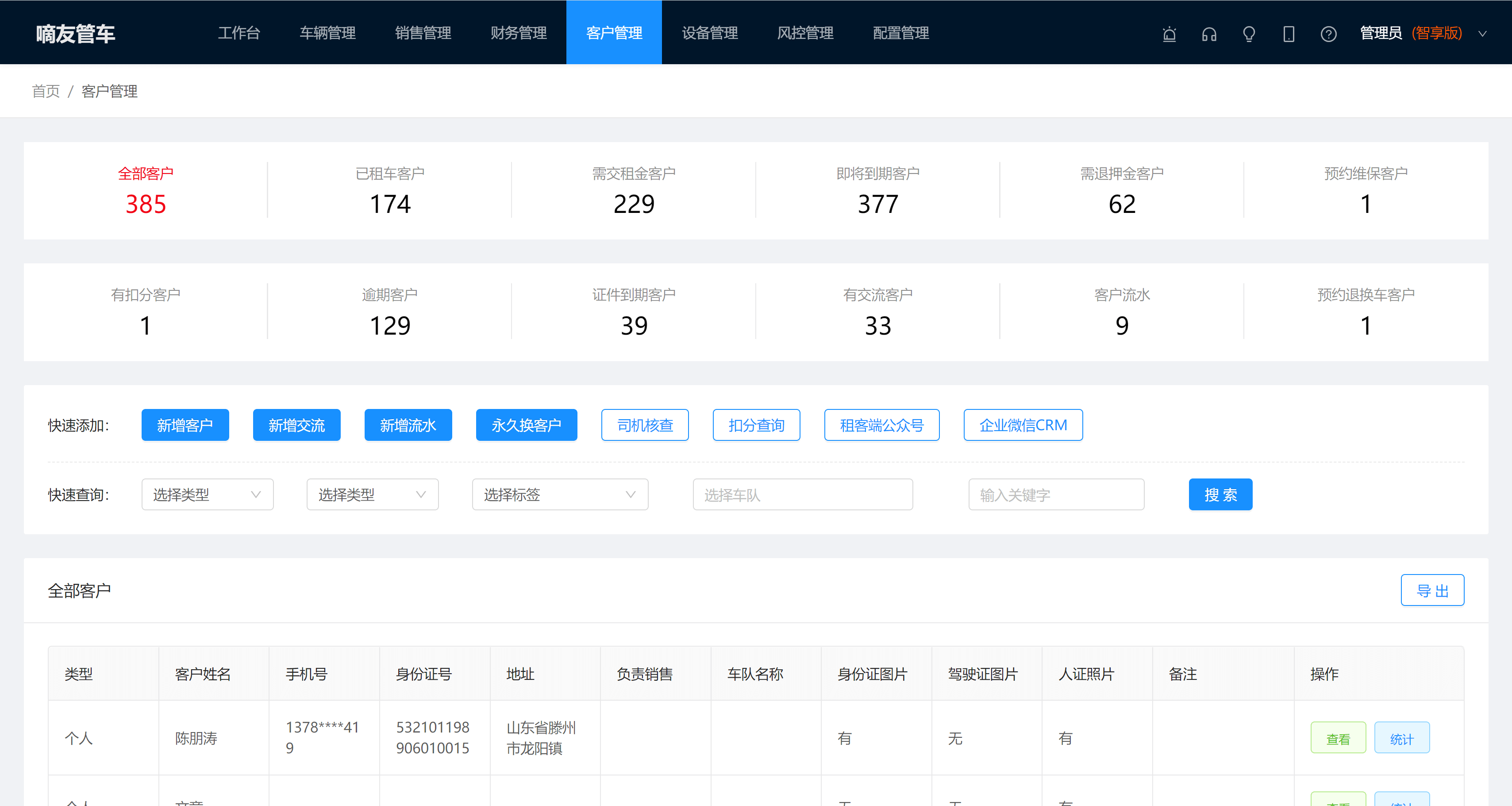This screenshot has width=1512, height=806.
Task: Select the 已租车客户 174 stat card
Action: [x=390, y=191]
